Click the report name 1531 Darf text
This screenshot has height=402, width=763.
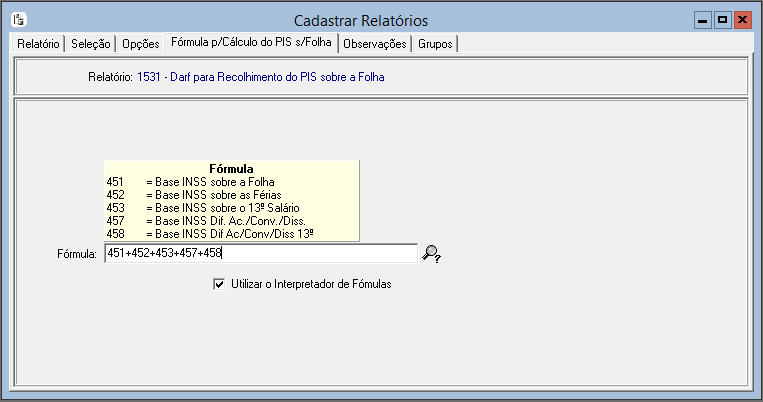click(x=260, y=76)
